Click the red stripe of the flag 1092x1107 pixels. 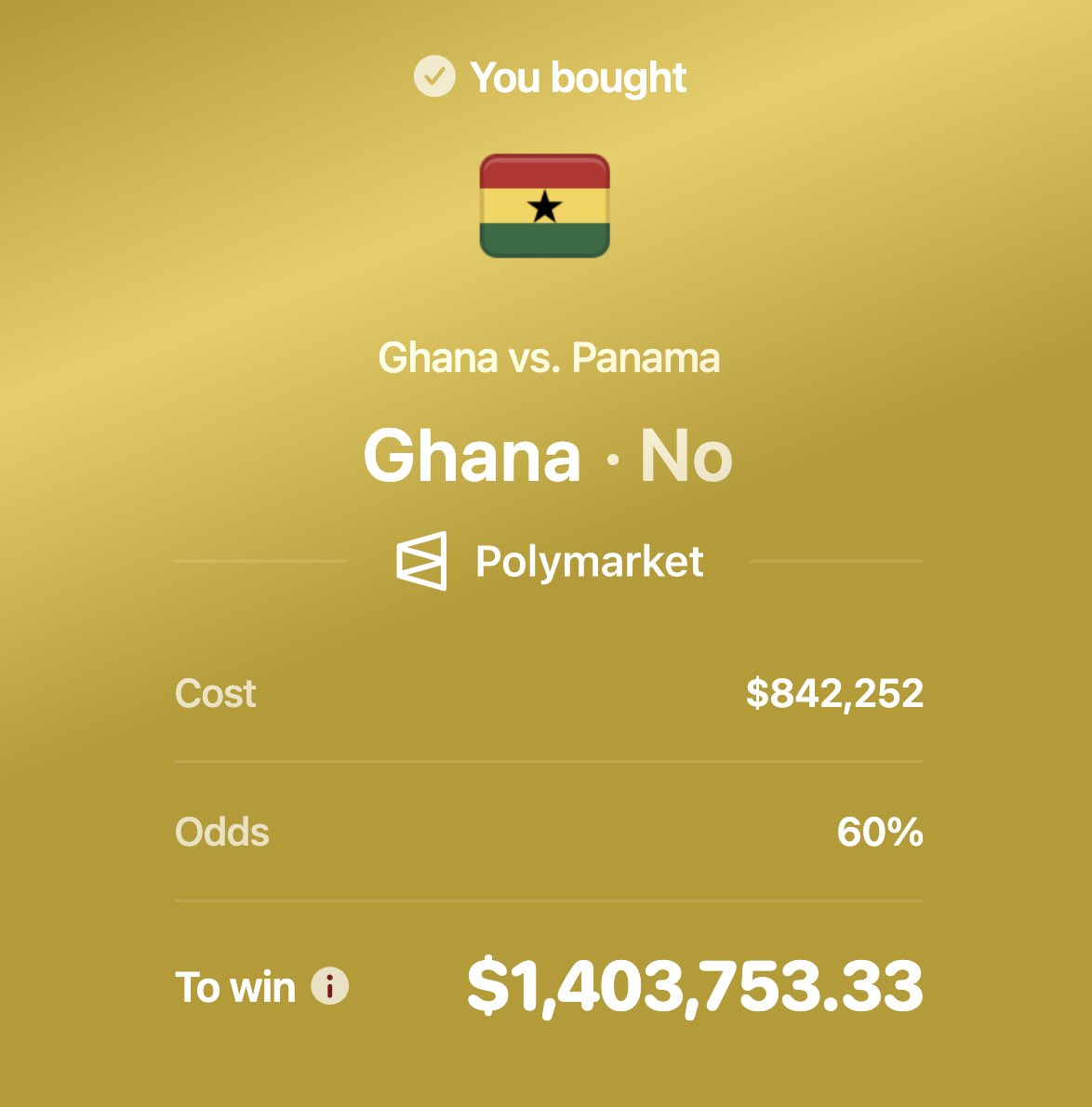pyautogui.click(x=544, y=171)
